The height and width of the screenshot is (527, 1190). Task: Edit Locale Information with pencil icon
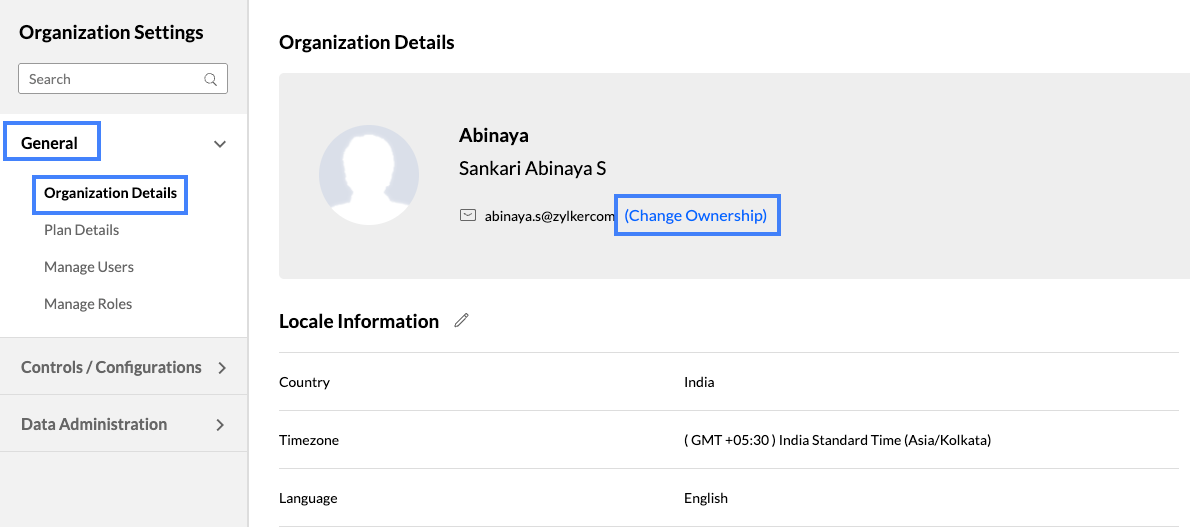(461, 321)
